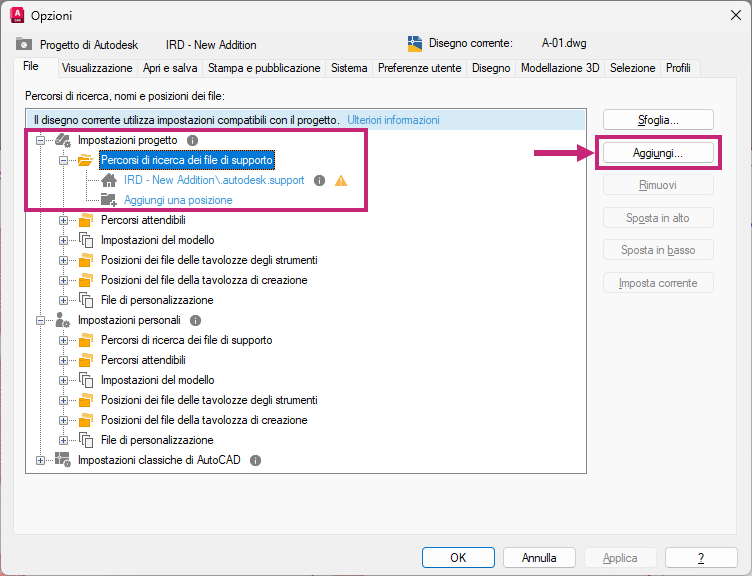Collapse the Impostazioni personali tree node
752x576 pixels.
(x=40, y=320)
